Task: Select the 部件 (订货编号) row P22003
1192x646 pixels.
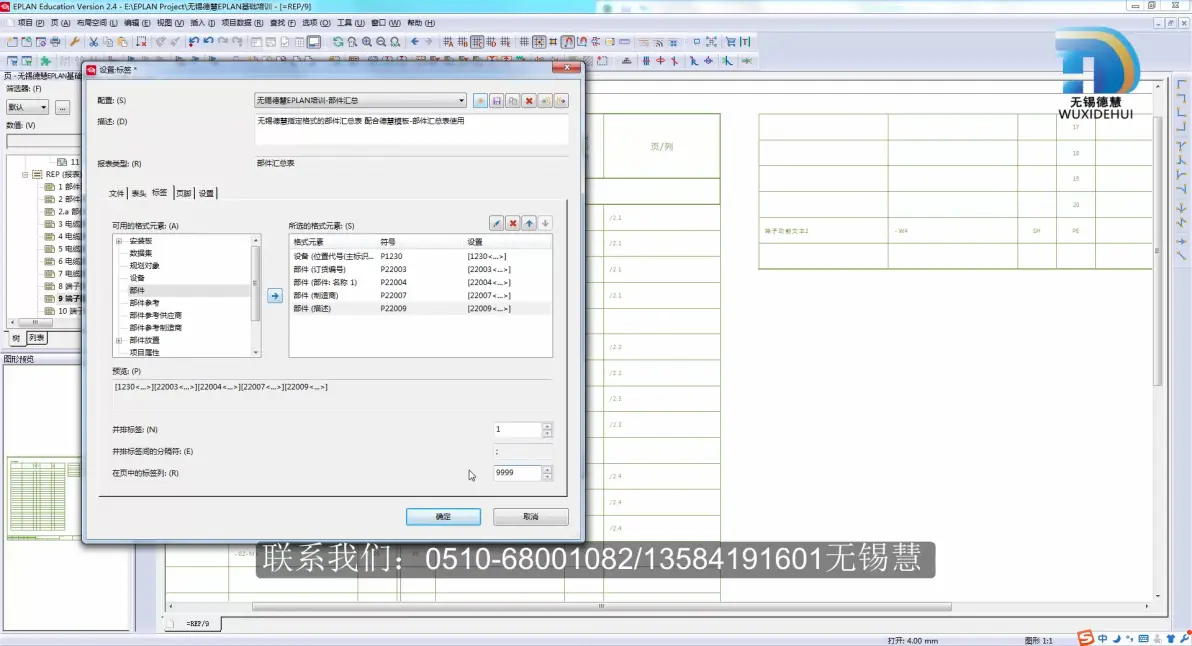Action: (420, 269)
